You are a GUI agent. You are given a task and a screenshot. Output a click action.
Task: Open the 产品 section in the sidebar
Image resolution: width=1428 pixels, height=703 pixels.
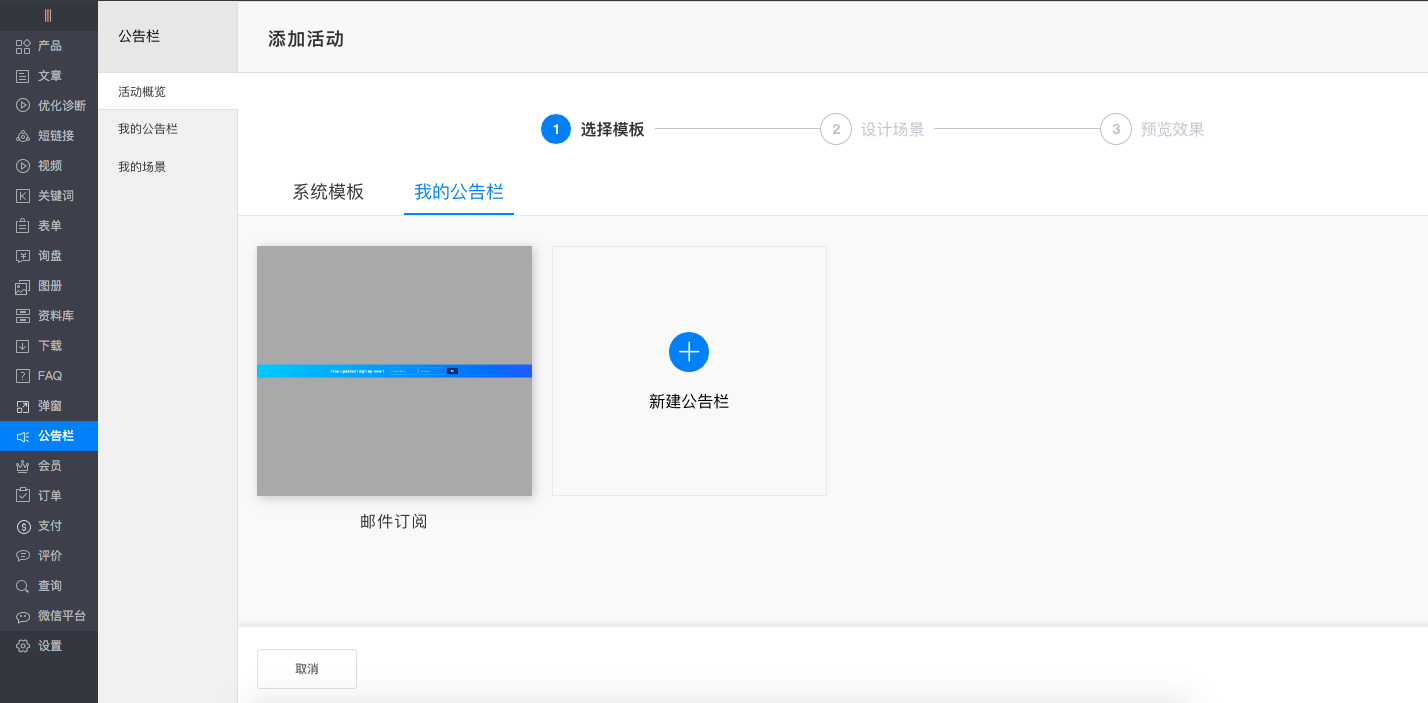47,45
